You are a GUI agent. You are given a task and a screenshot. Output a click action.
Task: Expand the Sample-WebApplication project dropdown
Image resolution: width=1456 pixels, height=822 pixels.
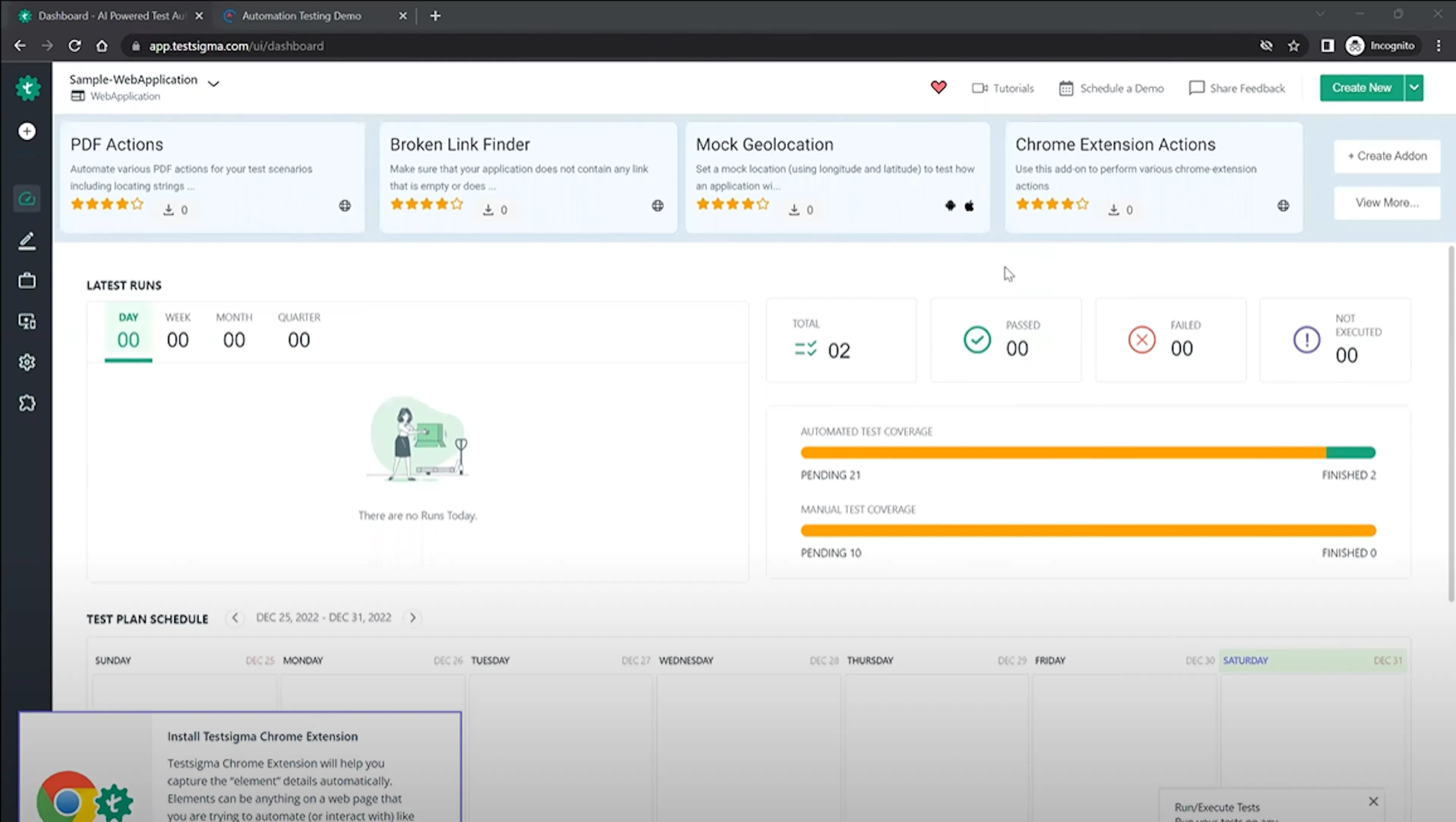pyautogui.click(x=213, y=84)
